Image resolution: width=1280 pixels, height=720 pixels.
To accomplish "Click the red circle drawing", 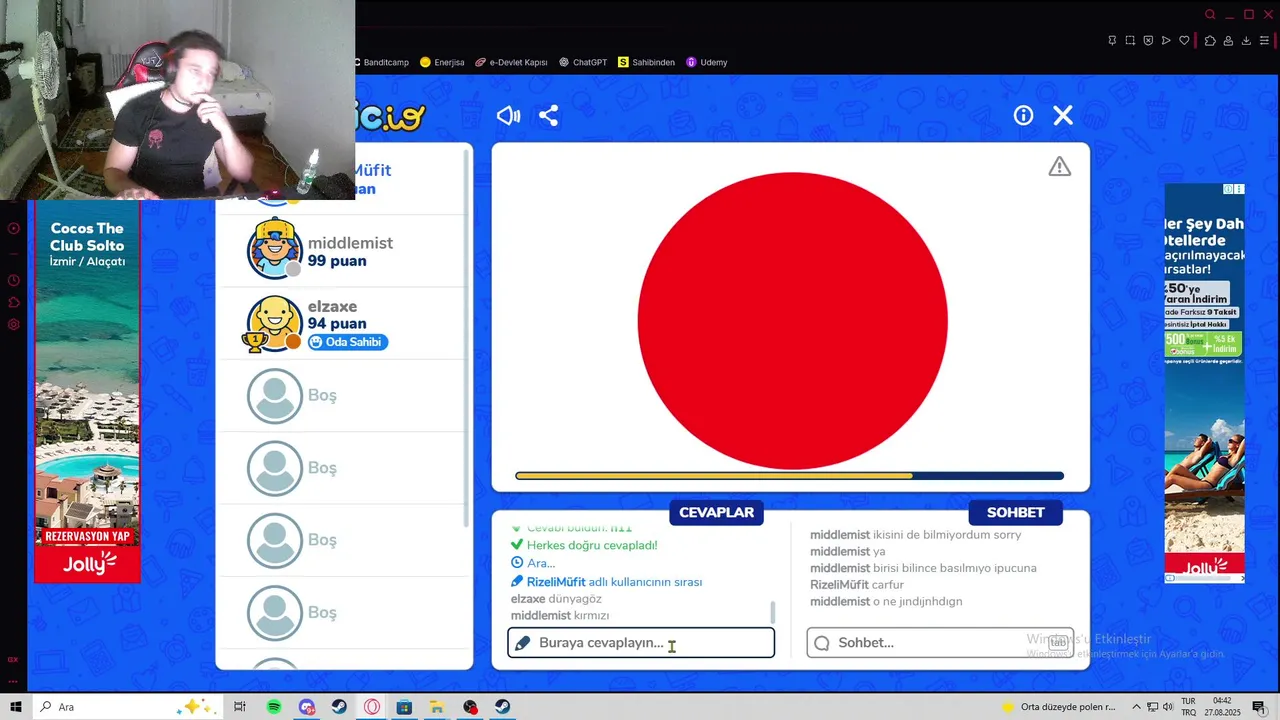I will (x=792, y=321).
